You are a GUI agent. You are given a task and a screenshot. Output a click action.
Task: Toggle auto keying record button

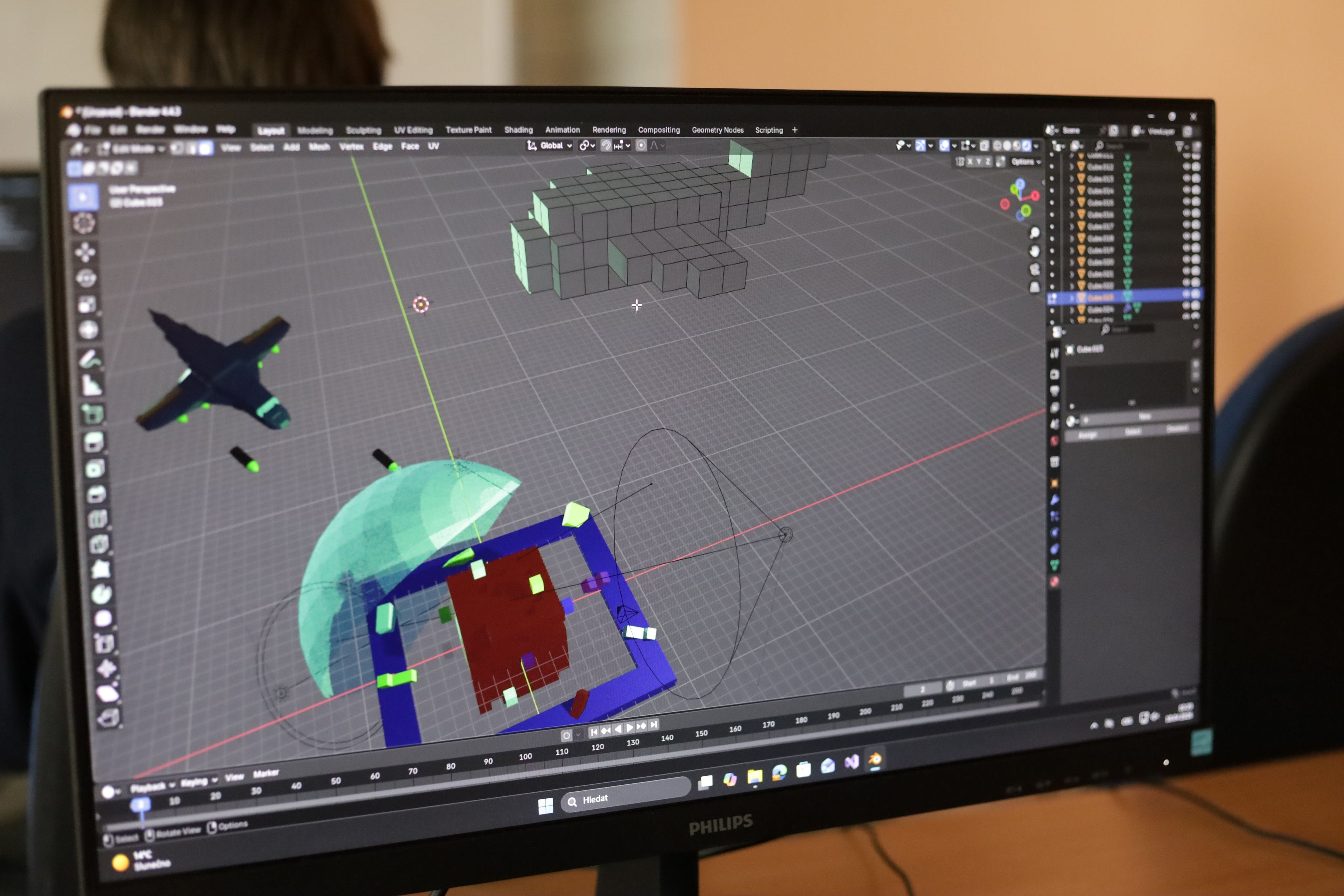tap(566, 735)
